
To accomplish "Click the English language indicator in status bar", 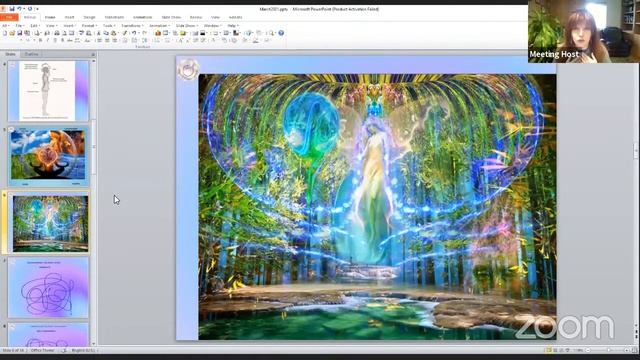I will 83,350.
